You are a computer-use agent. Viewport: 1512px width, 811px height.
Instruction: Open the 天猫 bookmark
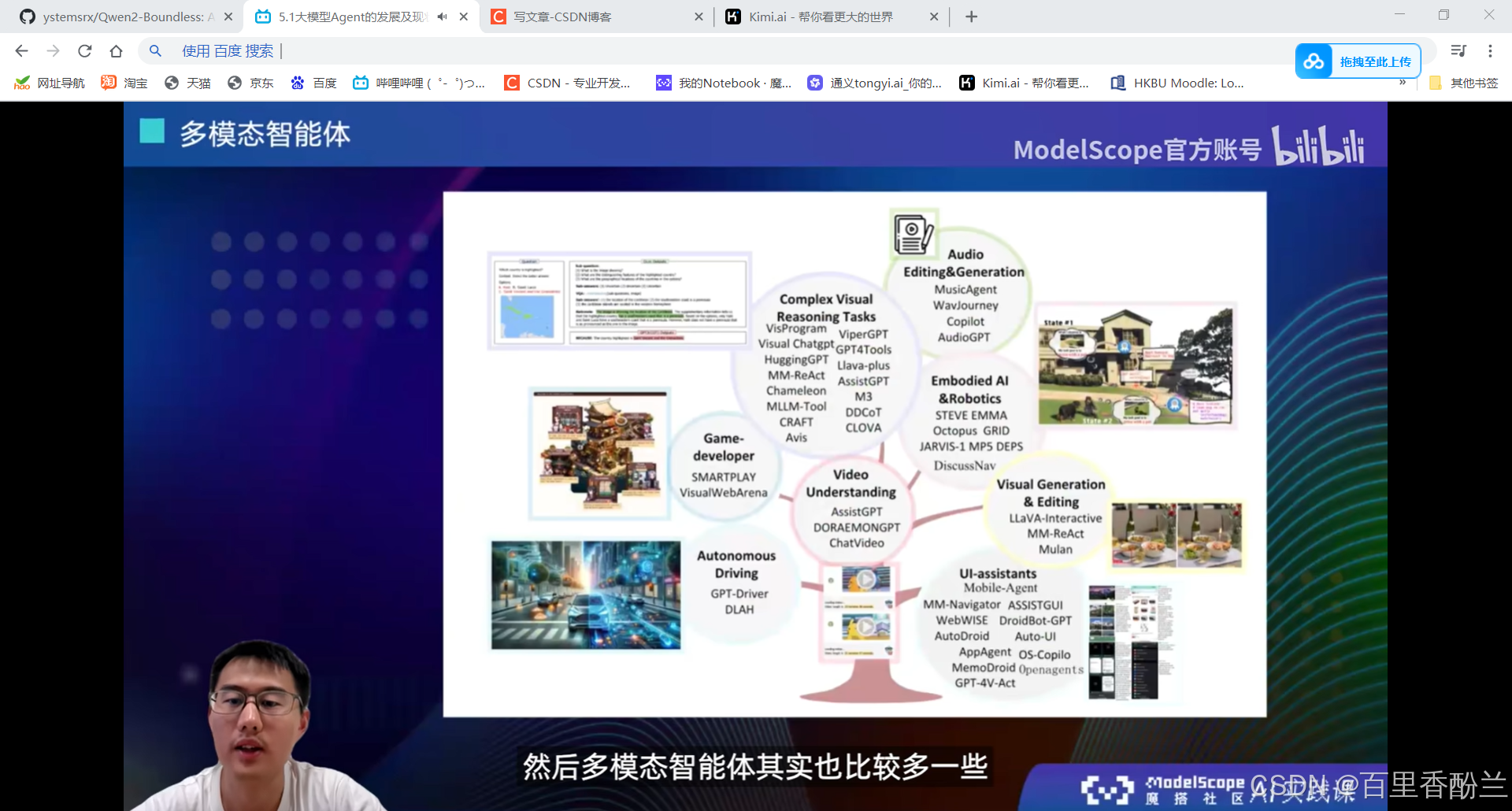187,83
